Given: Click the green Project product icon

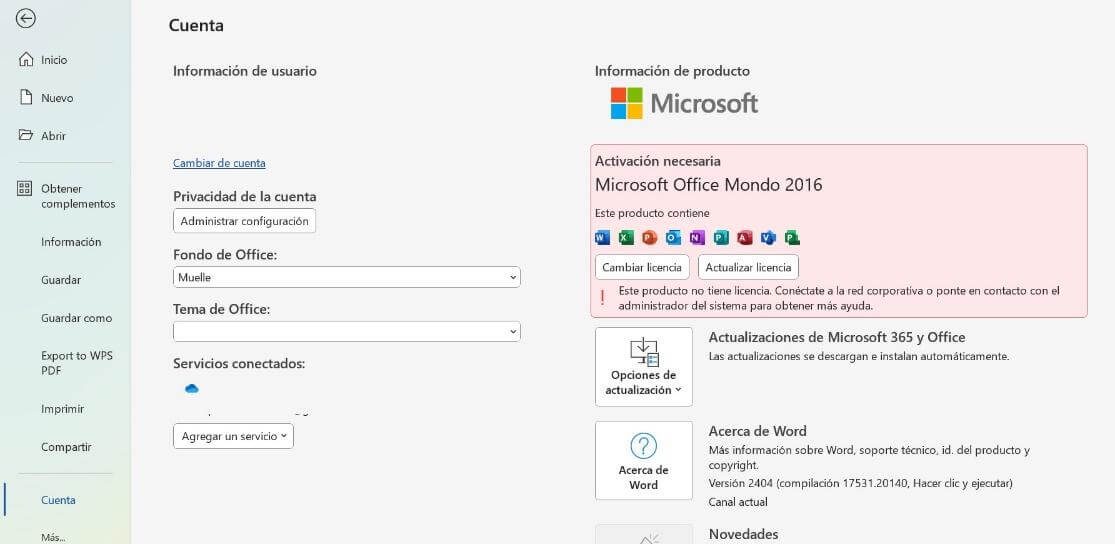Looking at the screenshot, I should pos(792,238).
